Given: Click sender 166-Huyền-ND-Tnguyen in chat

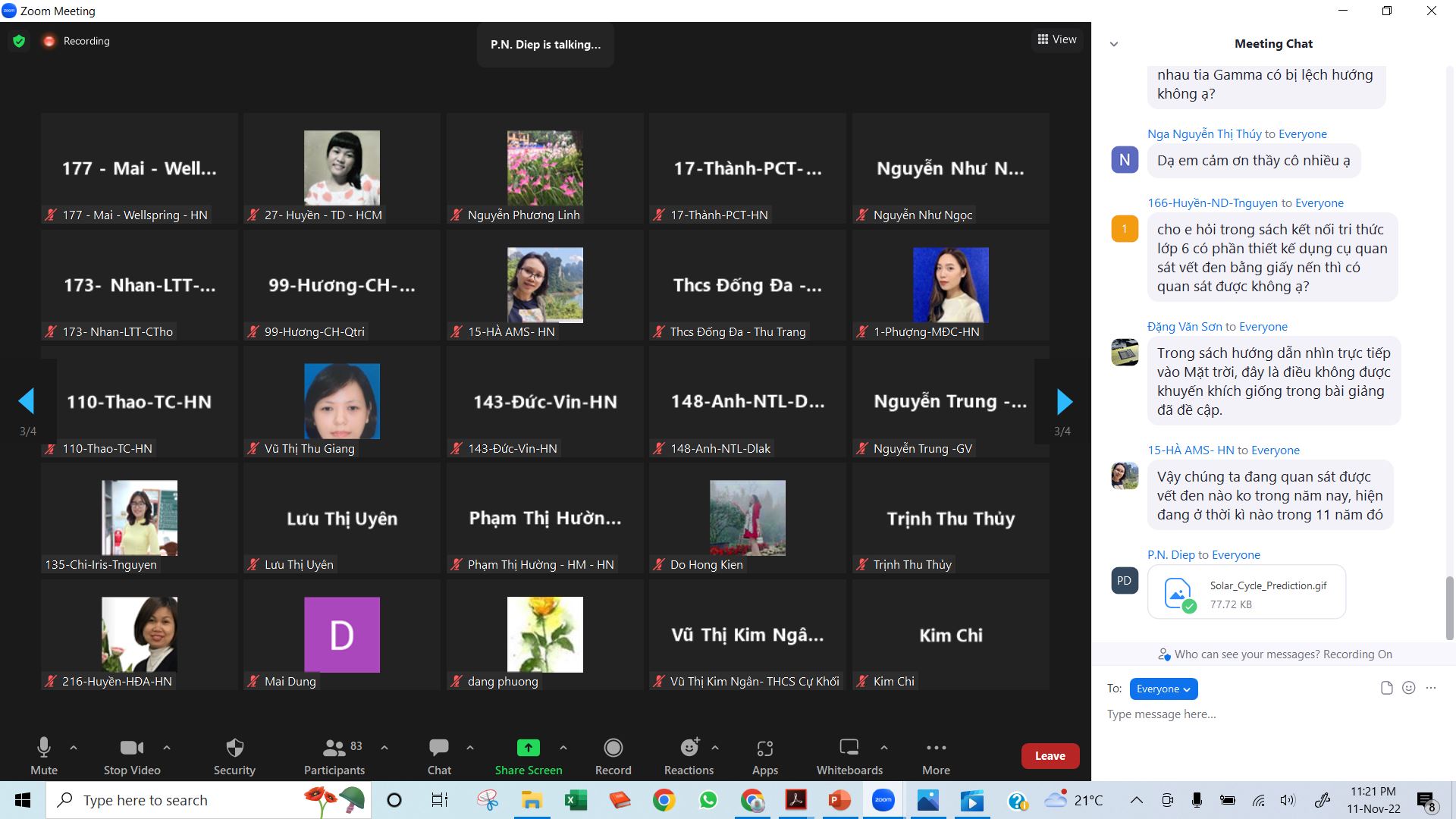Looking at the screenshot, I should click(1213, 203).
